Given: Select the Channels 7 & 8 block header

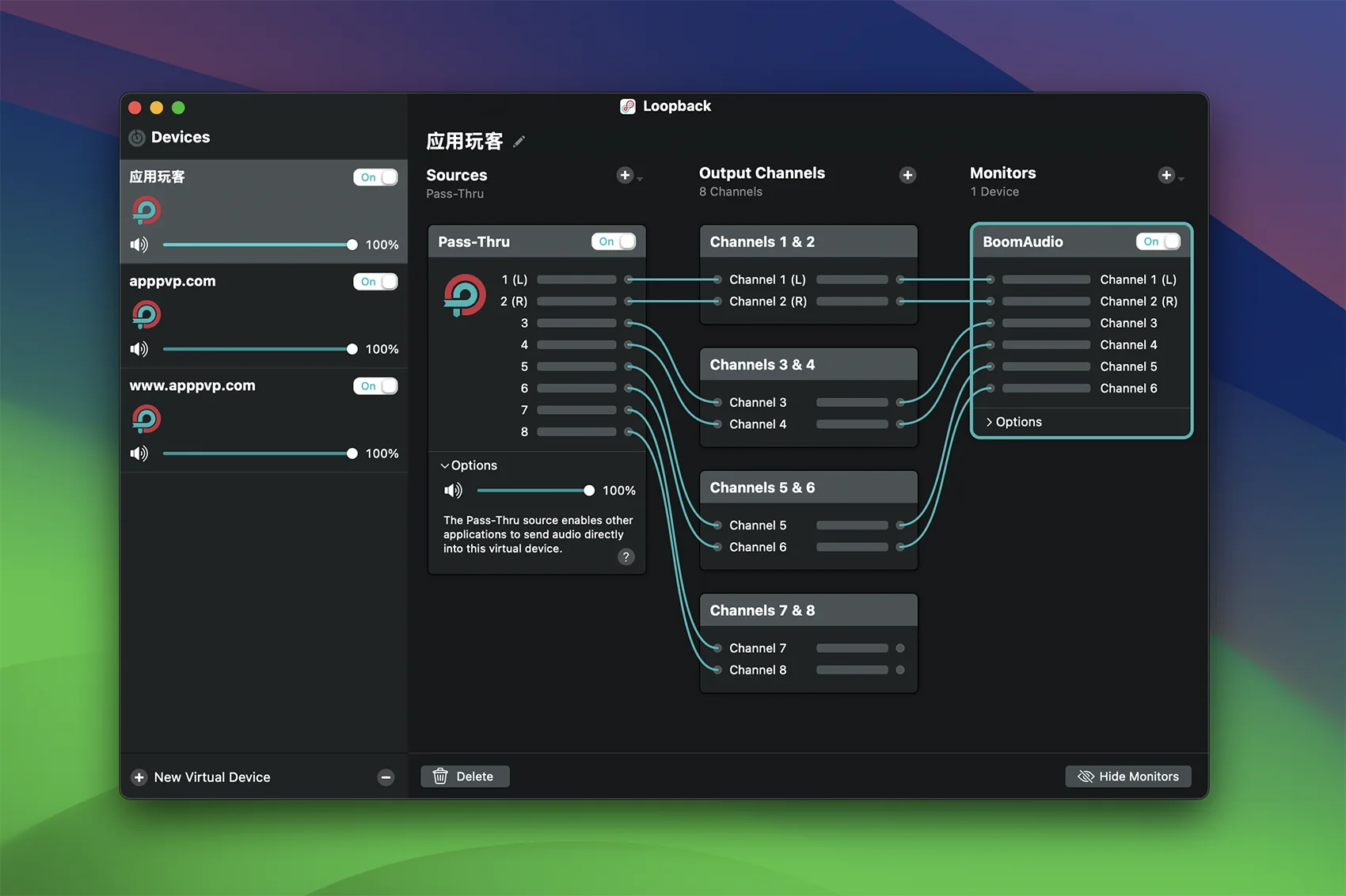Looking at the screenshot, I should pos(808,610).
